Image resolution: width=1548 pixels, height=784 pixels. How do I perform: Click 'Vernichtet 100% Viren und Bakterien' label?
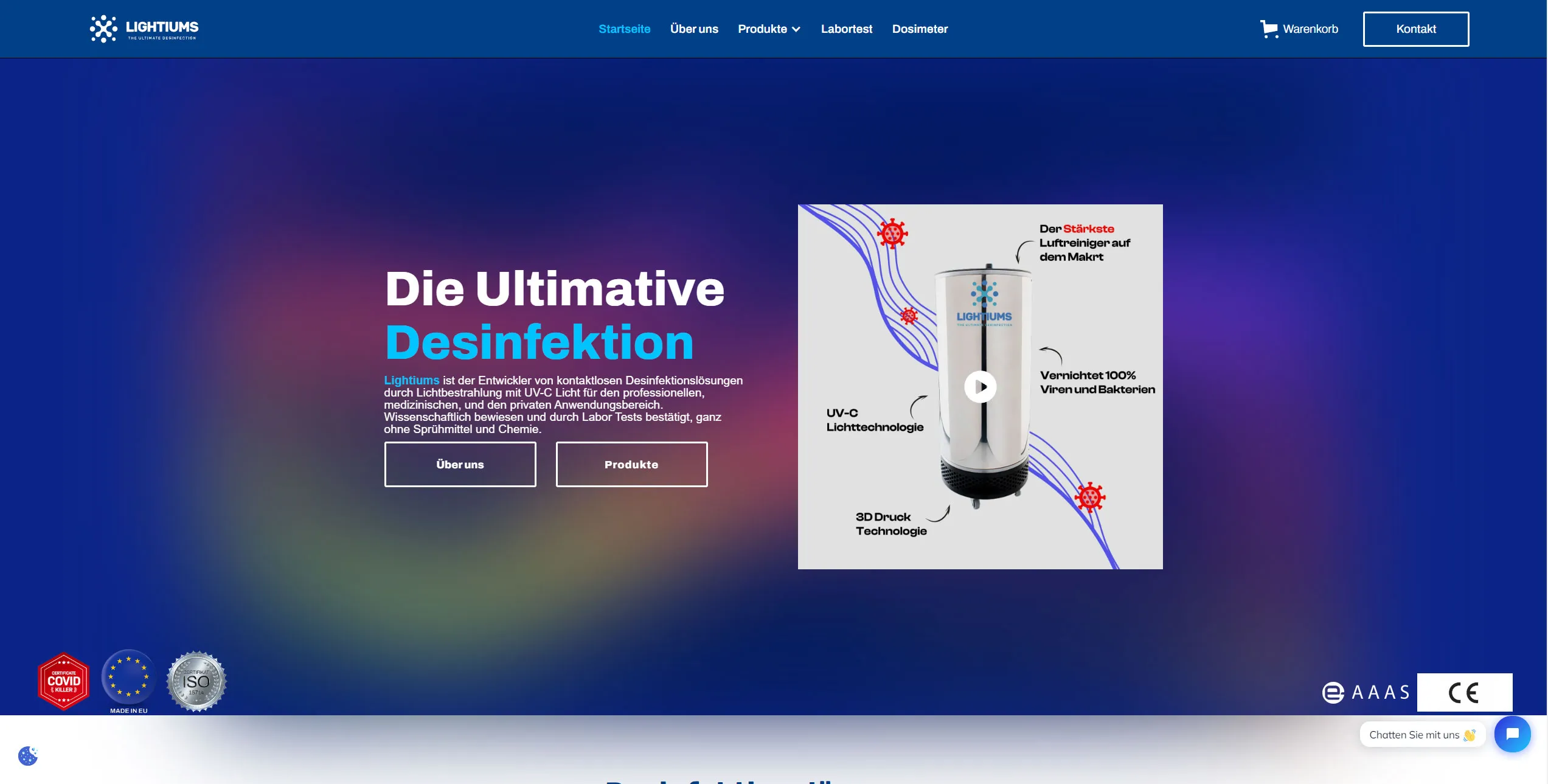(1097, 382)
